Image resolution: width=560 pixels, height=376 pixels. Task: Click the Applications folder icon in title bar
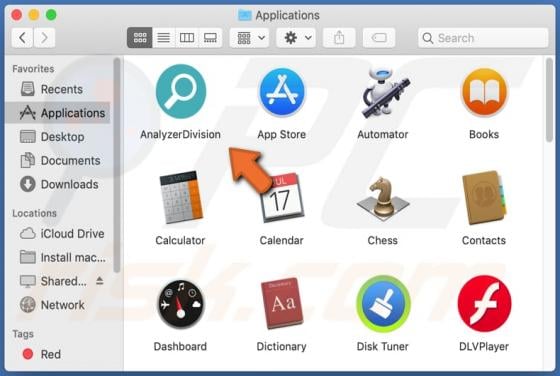(245, 15)
